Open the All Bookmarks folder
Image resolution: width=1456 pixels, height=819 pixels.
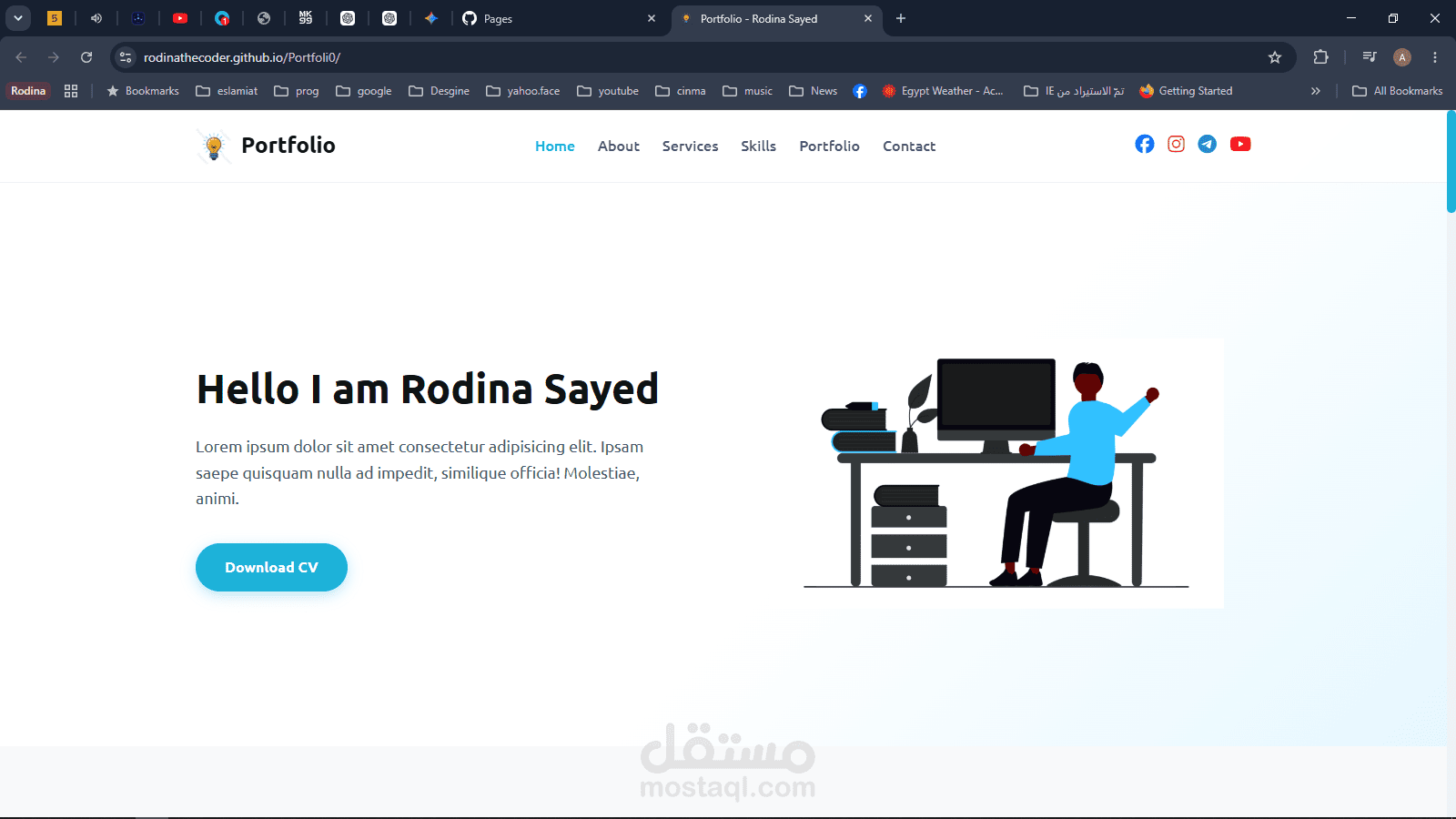[1398, 91]
